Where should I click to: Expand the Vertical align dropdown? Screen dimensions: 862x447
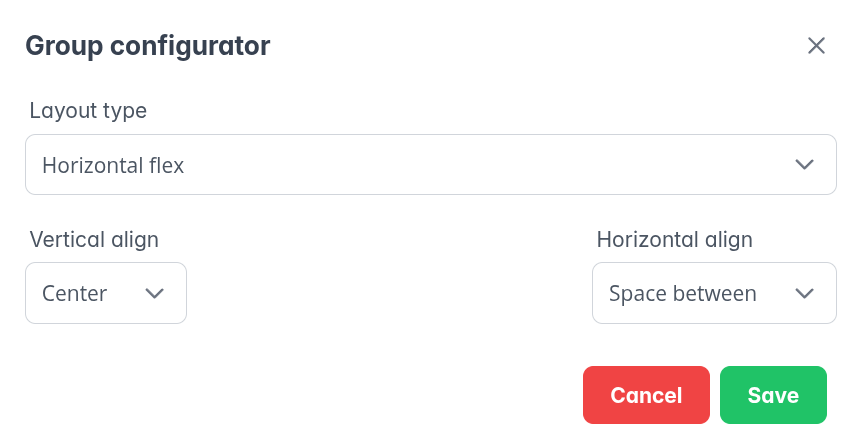(x=106, y=293)
